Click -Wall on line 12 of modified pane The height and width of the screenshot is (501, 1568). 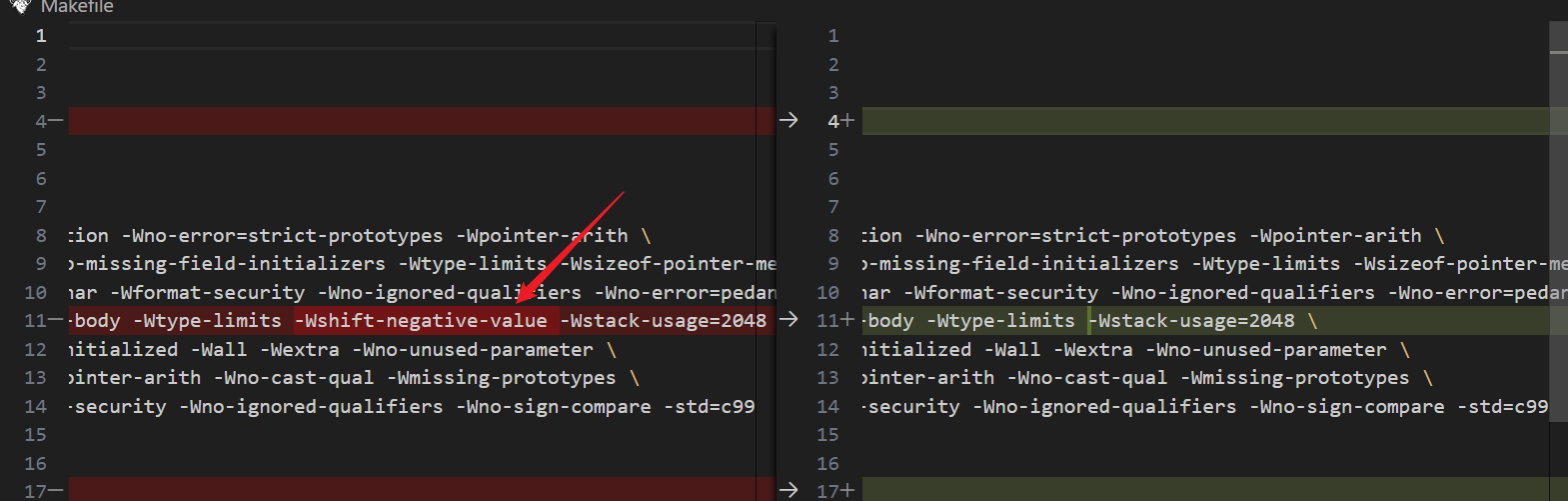[1011, 349]
